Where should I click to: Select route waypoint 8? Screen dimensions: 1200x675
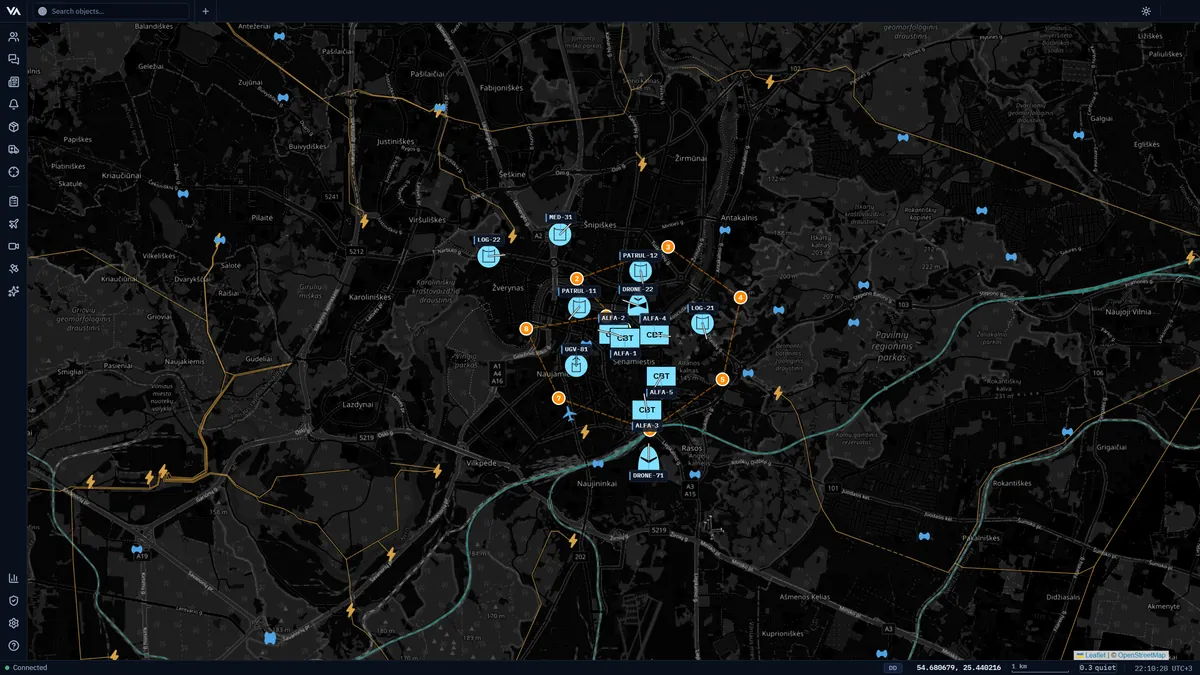pos(526,328)
